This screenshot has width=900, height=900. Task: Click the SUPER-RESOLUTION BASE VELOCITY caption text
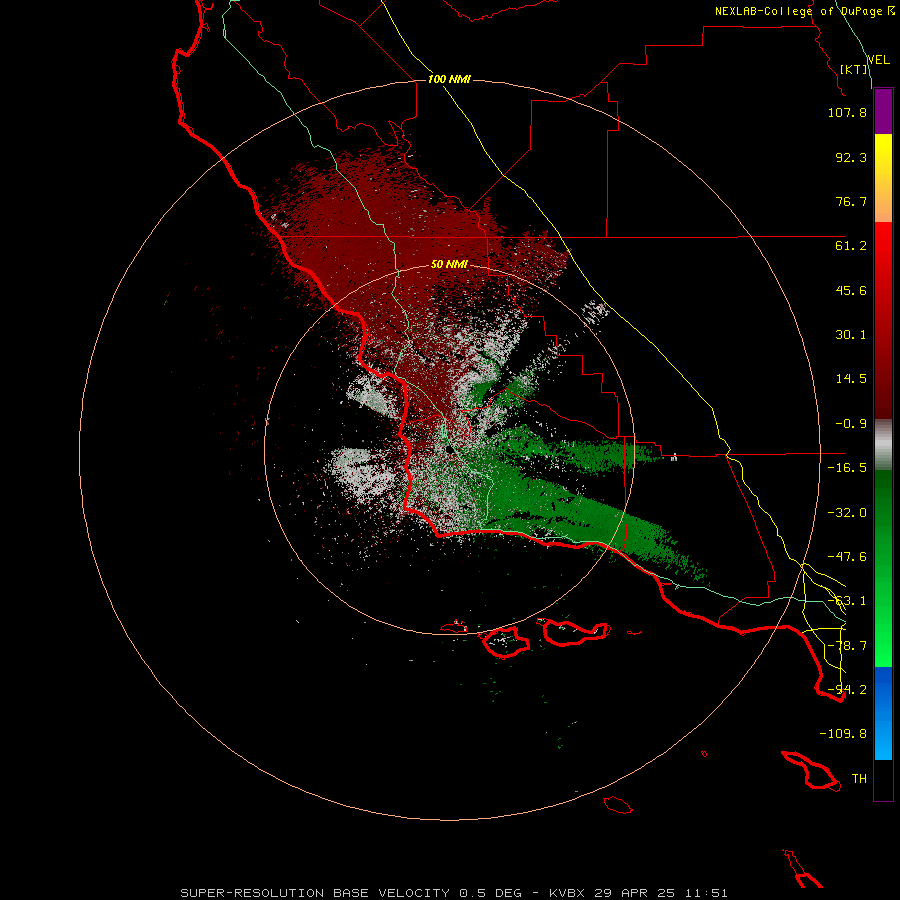pos(317,893)
